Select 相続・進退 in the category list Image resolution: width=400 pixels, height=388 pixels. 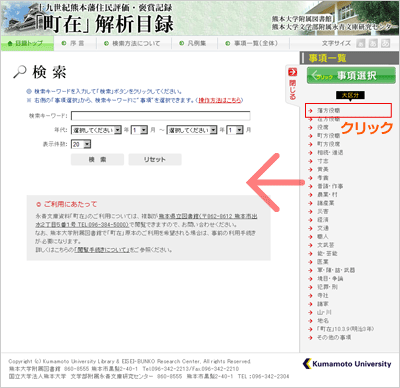click(x=330, y=152)
